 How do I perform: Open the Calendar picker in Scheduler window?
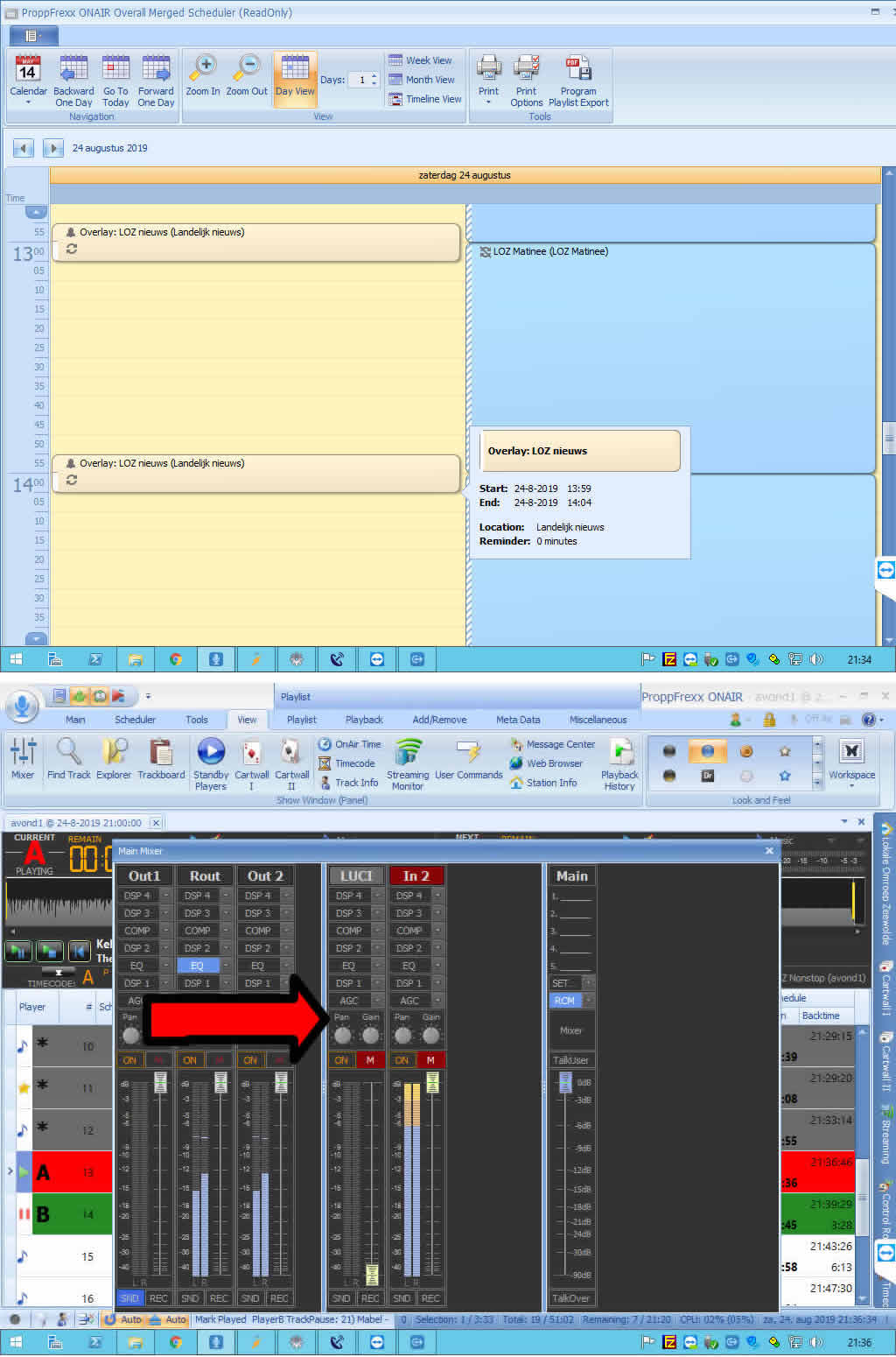pos(28,80)
